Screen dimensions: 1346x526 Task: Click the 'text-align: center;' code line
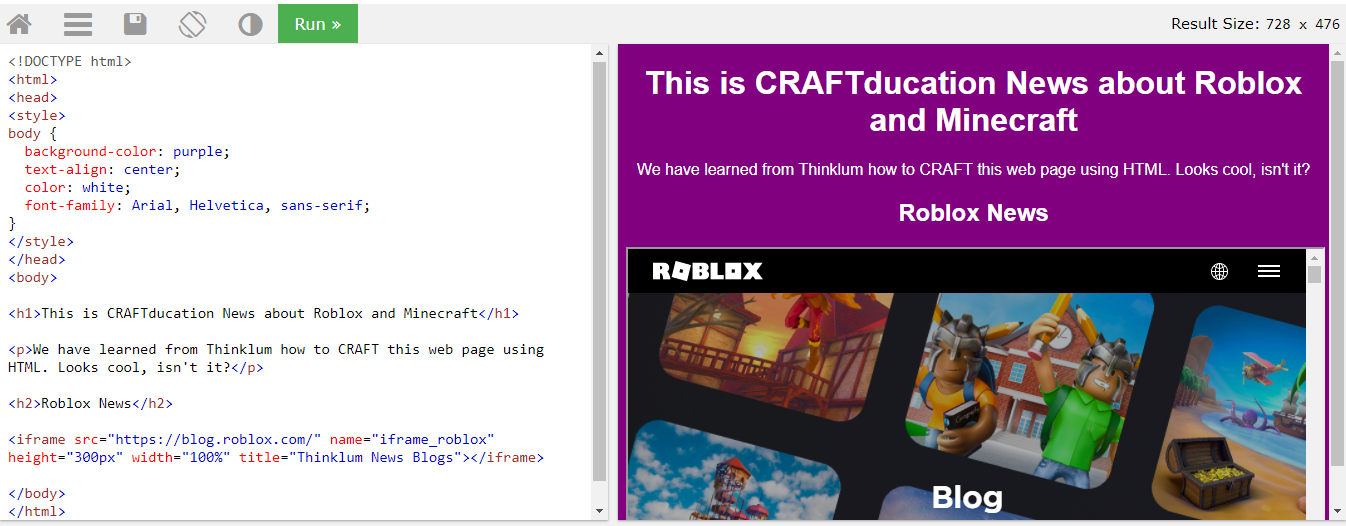pyautogui.click(x=102, y=169)
